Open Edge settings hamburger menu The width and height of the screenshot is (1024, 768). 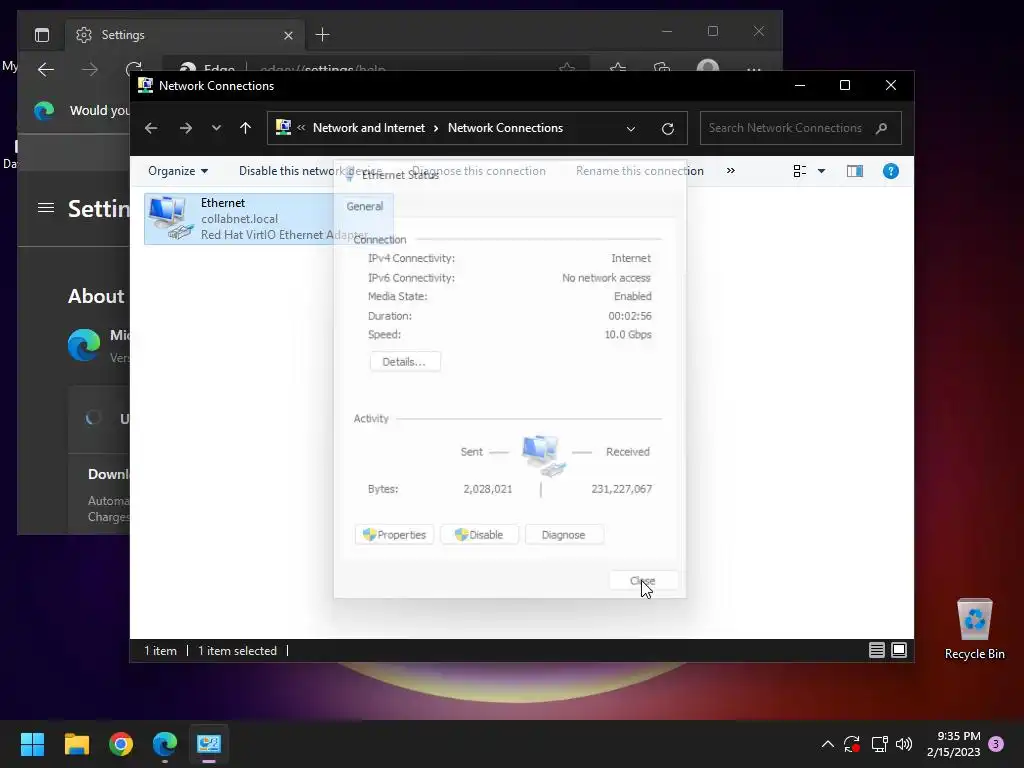coord(46,208)
